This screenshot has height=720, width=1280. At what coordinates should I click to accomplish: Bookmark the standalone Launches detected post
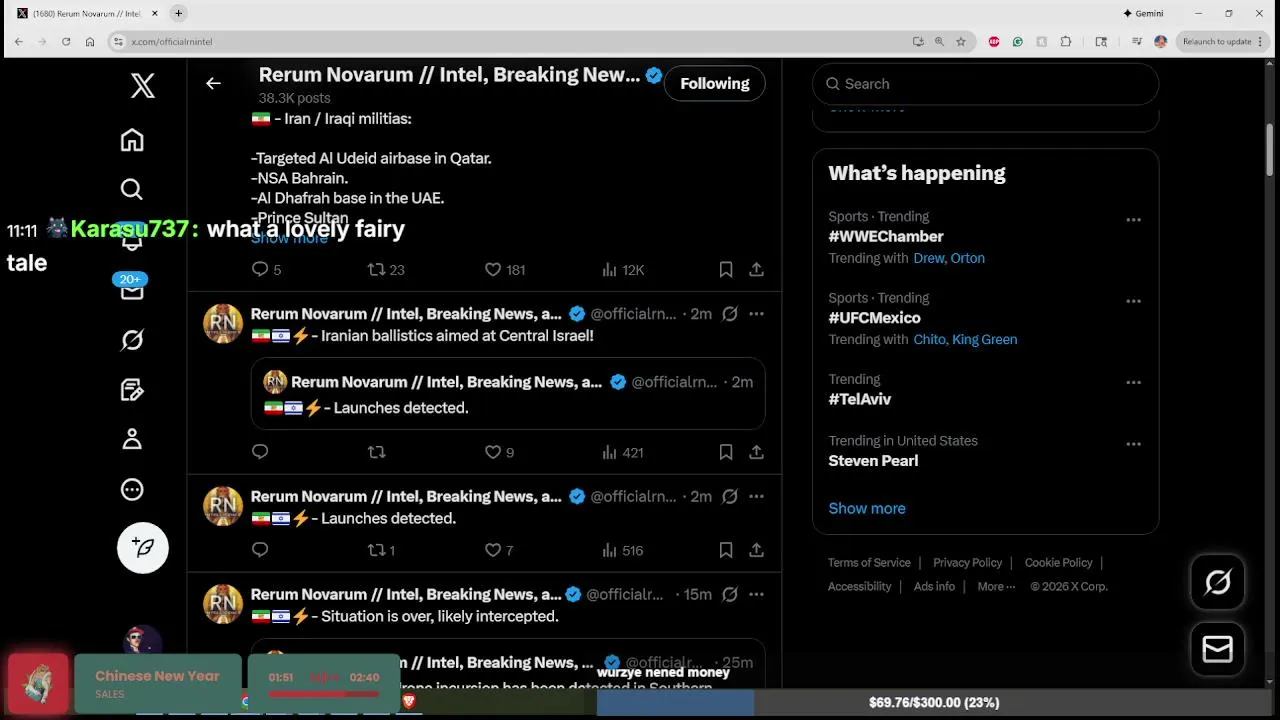726,550
